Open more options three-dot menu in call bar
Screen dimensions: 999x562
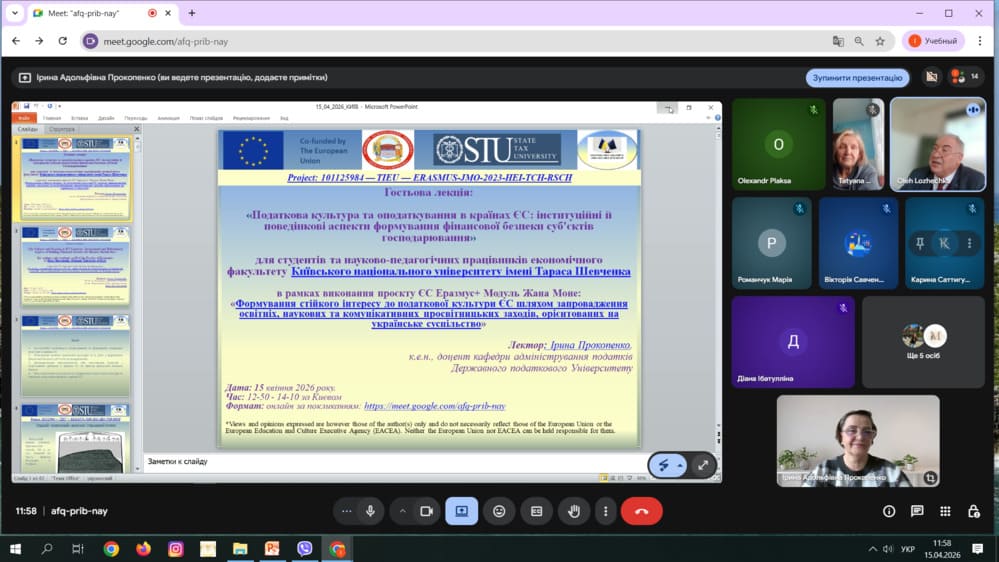click(605, 511)
